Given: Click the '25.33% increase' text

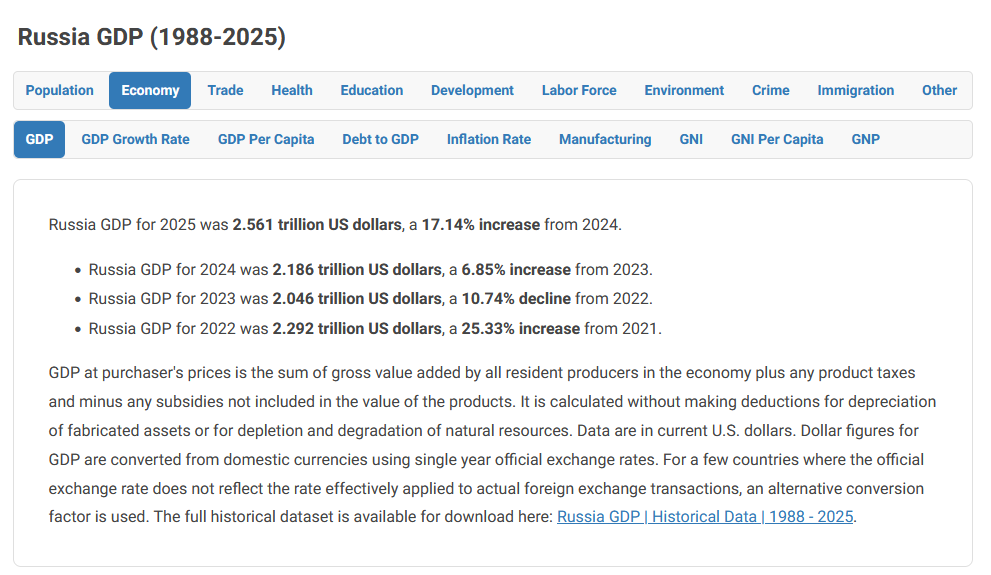Looking at the screenshot, I should [x=520, y=329].
